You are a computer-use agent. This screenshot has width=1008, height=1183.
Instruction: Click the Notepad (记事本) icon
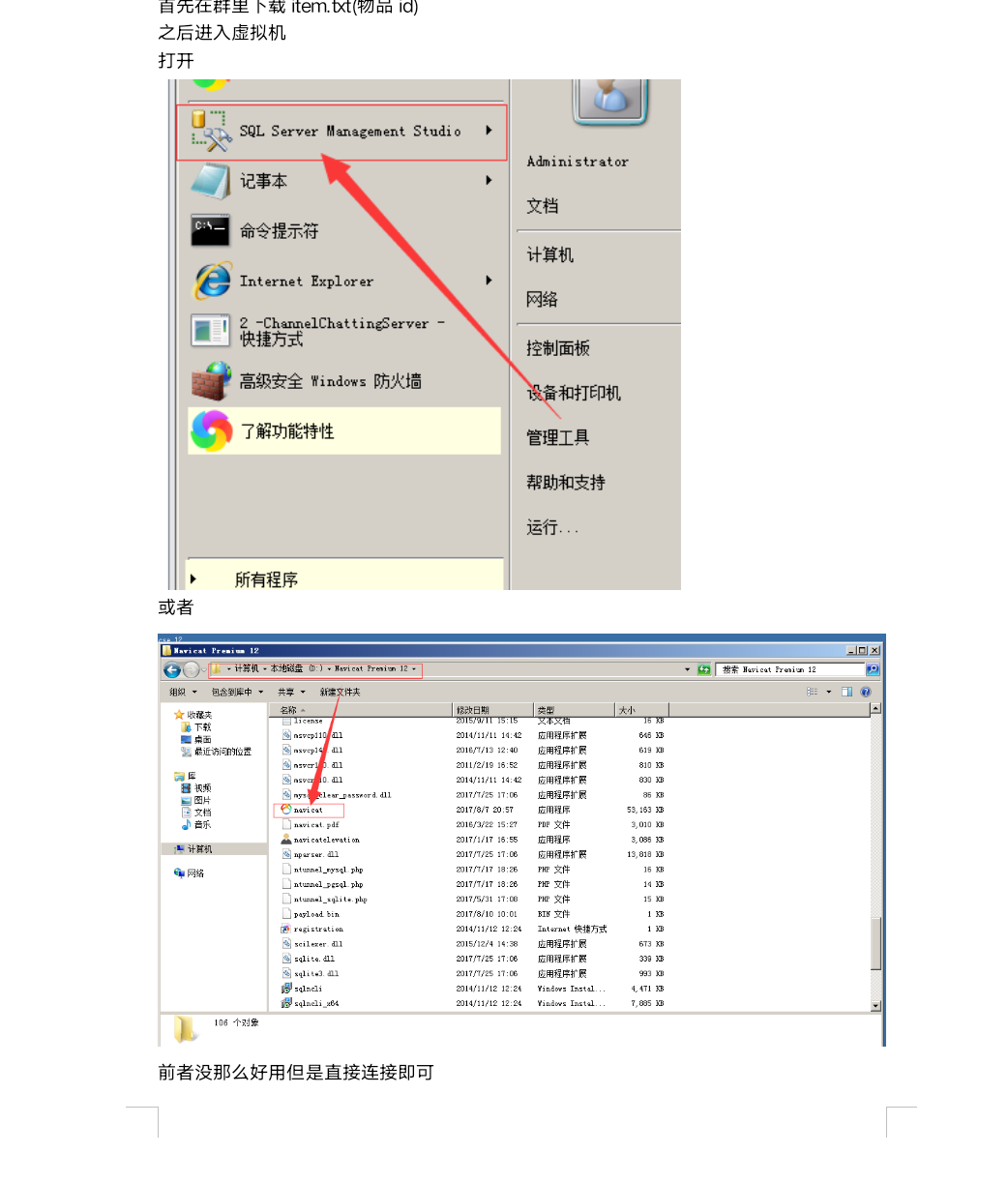[x=211, y=181]
